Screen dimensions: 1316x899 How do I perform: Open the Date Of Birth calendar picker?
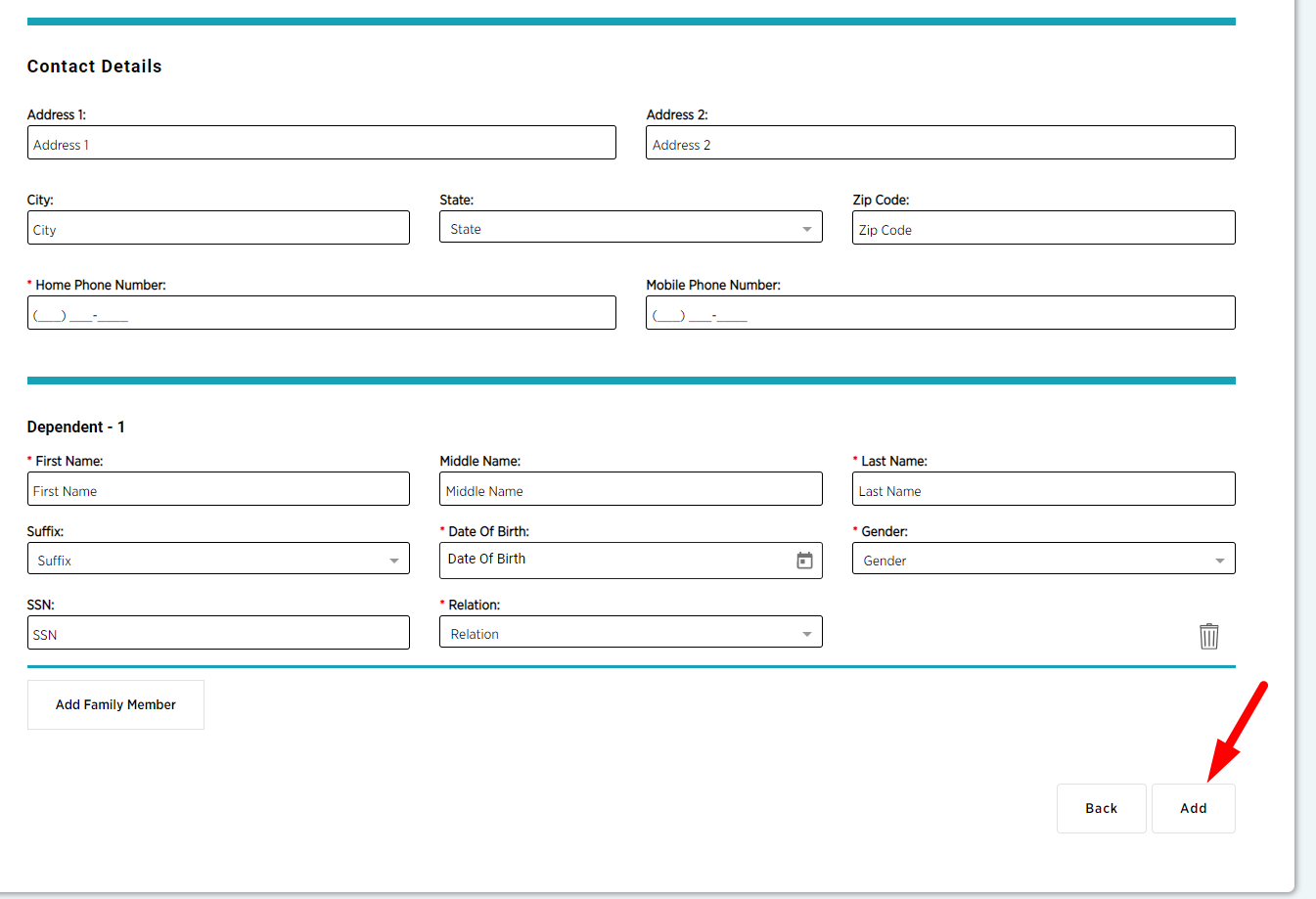804,561
